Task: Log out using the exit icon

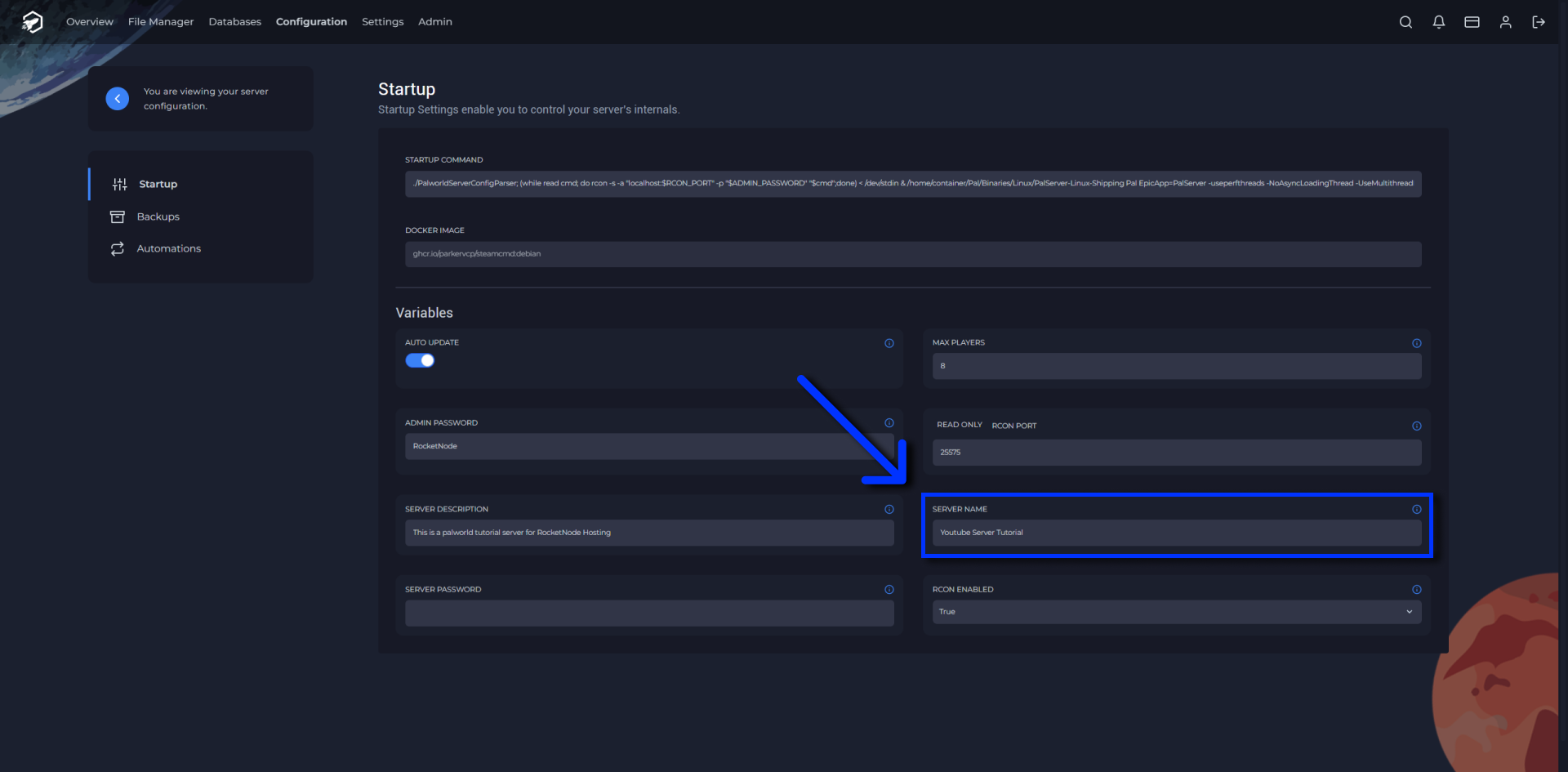Action: (1539, 22)
